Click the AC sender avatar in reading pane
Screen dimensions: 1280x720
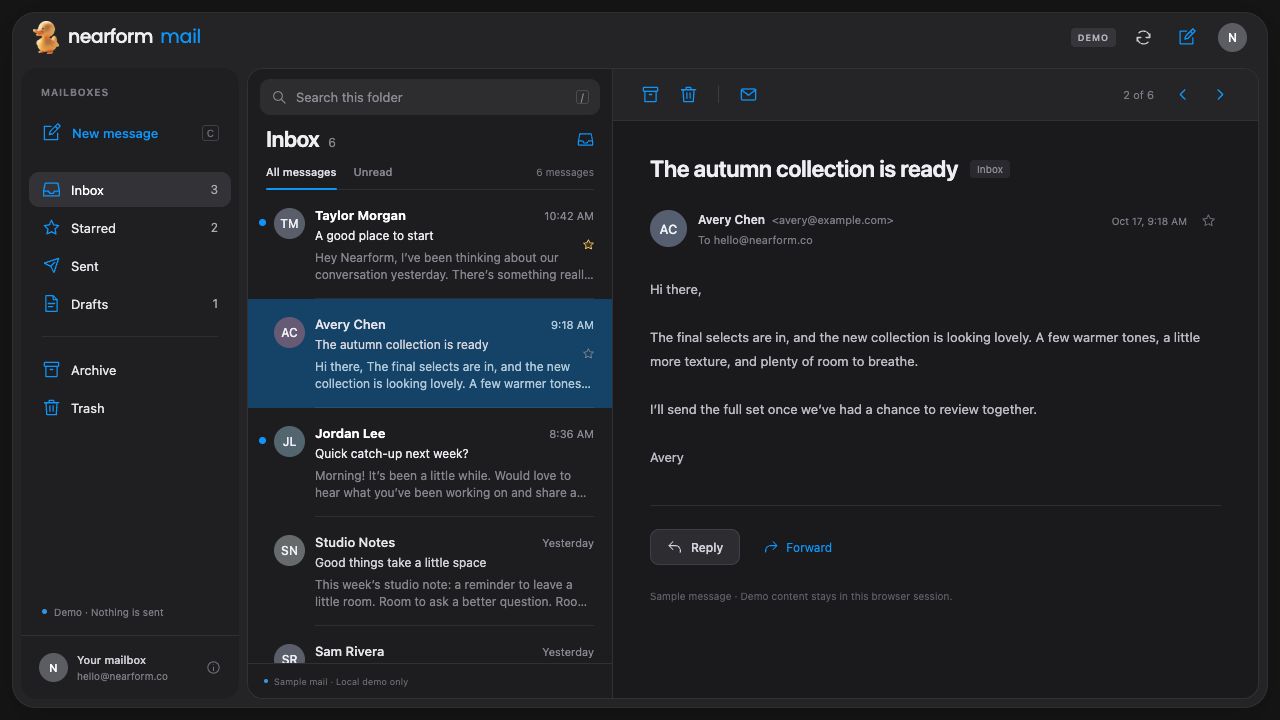click(x=668, y=229)
